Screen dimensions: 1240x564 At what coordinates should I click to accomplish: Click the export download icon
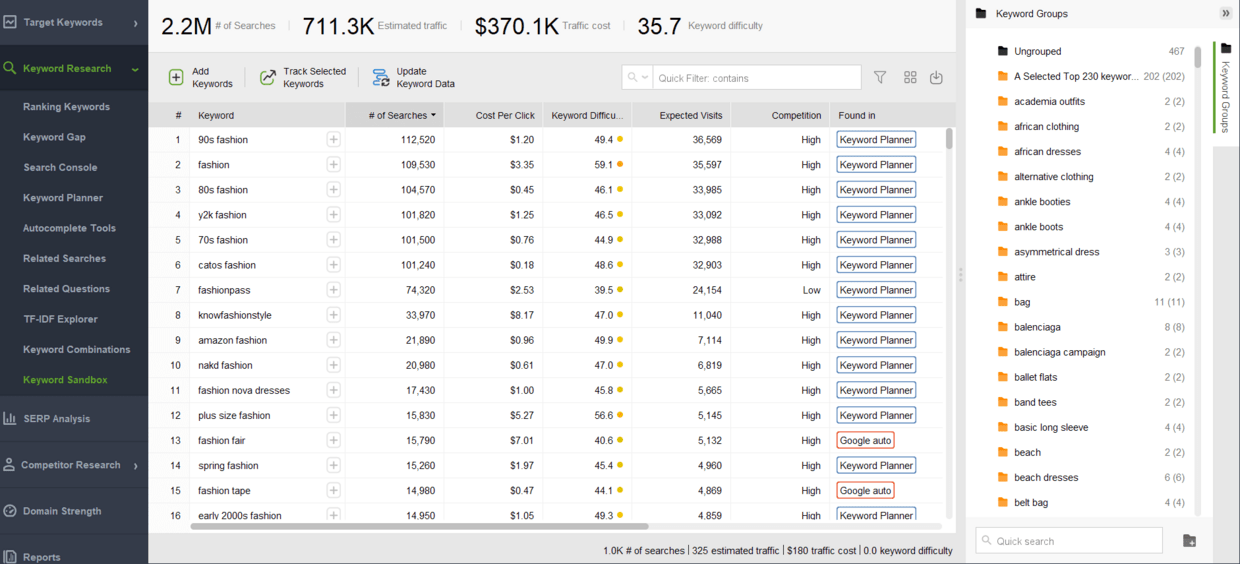[936, 78]
